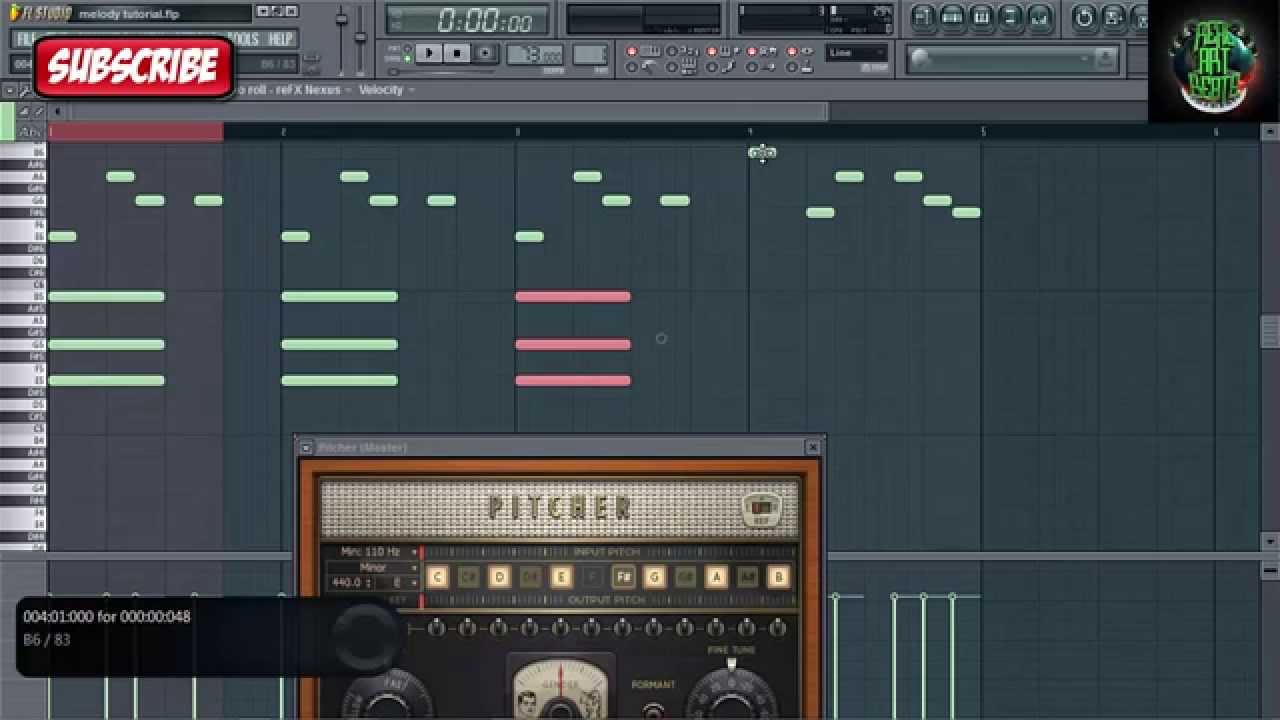Screen dimensions: 1280x720
Task: Open the Step Sequencer window shortcut icon
Action: pyautogui.click(x=952, y=17)
